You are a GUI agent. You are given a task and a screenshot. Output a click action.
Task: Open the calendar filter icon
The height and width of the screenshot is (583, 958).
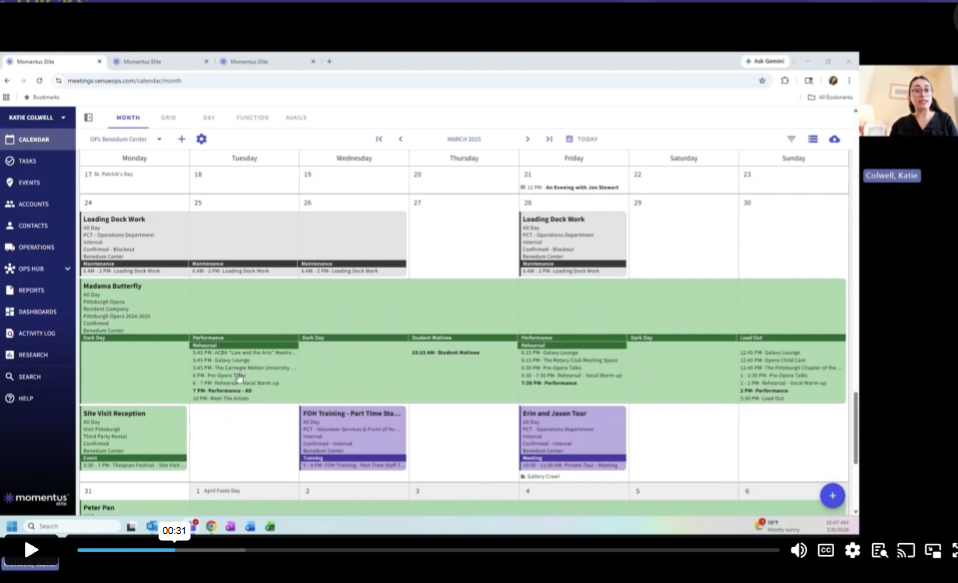(791, 139)
